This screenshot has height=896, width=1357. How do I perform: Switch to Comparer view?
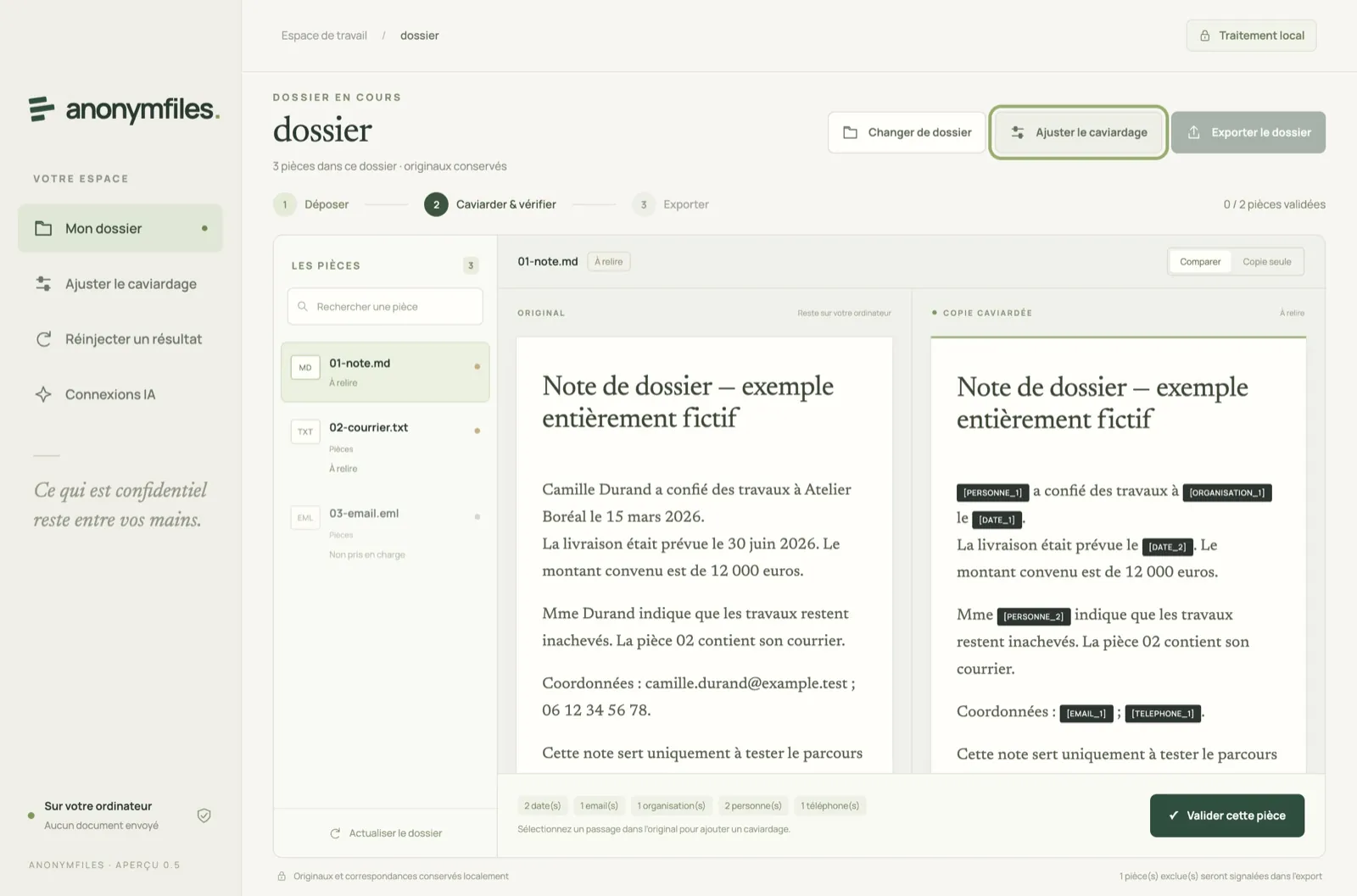[1200, 262]
